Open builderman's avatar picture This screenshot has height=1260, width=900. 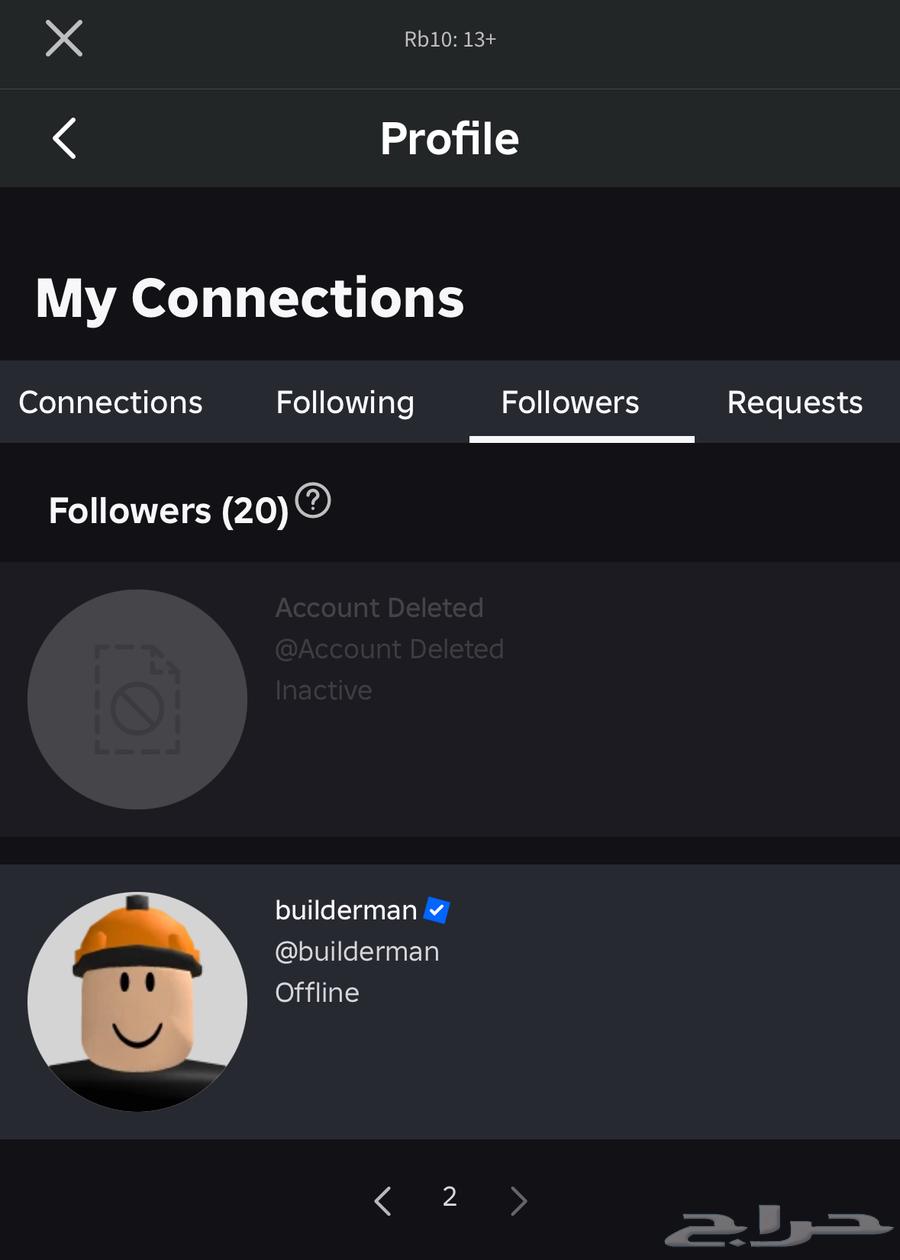tap(137, 1001)
